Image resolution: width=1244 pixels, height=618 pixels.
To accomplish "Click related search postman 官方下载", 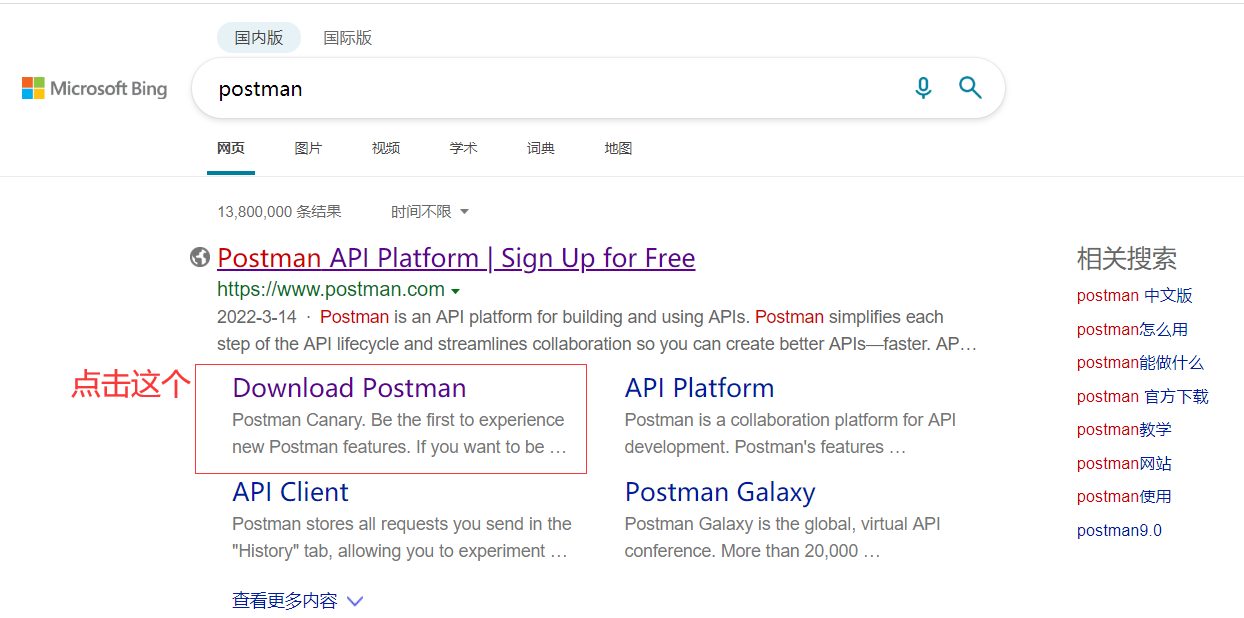I will coord(1143,397).
